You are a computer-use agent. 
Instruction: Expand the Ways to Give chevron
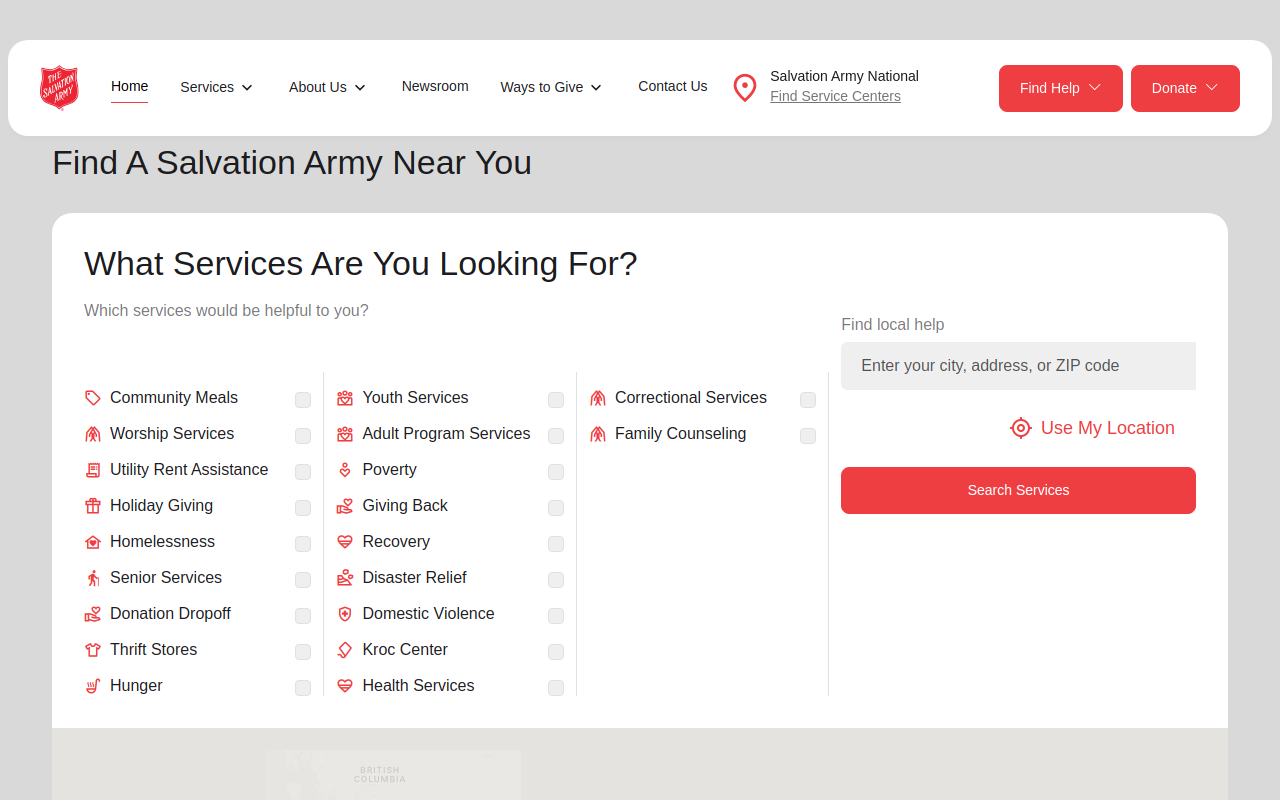pos(596,88)
